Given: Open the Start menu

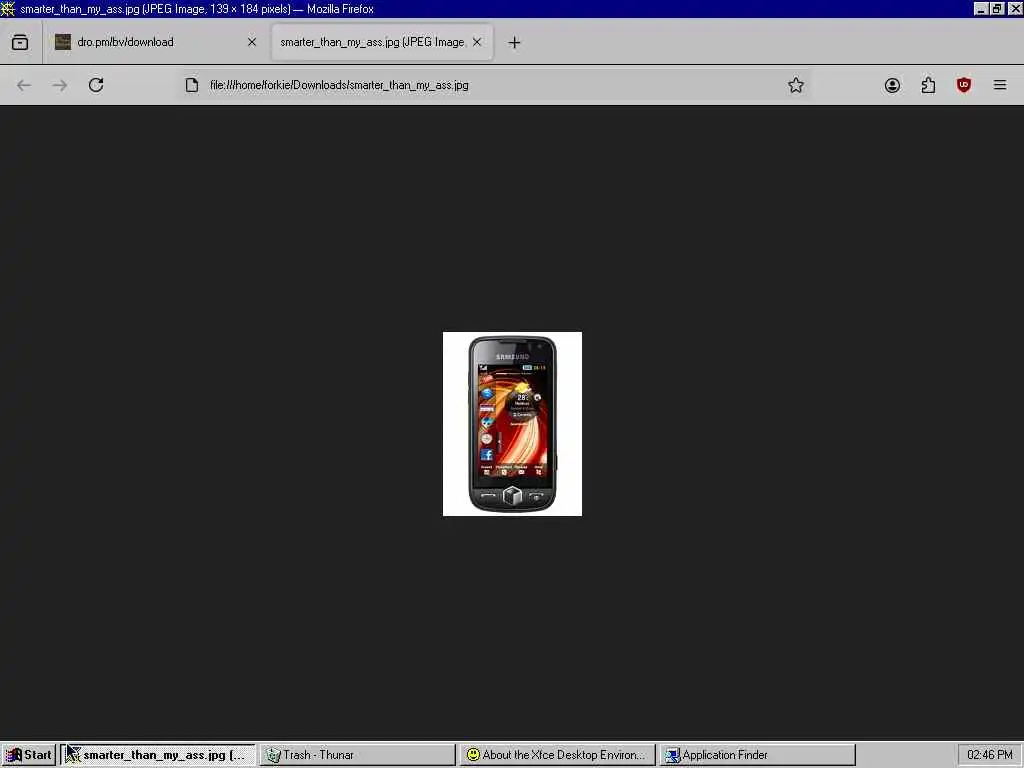Looking at the screenshot, I should [29, 755].
